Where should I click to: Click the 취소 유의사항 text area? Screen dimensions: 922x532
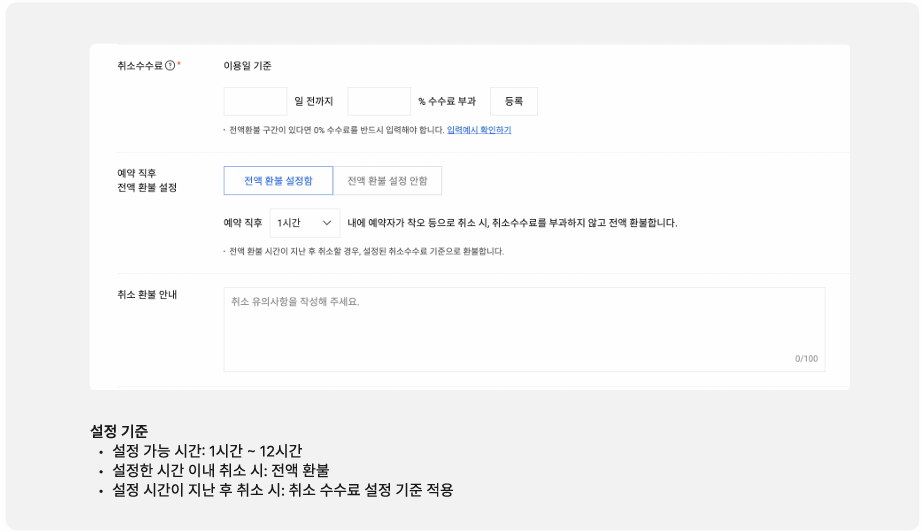[x=523, y=329]
